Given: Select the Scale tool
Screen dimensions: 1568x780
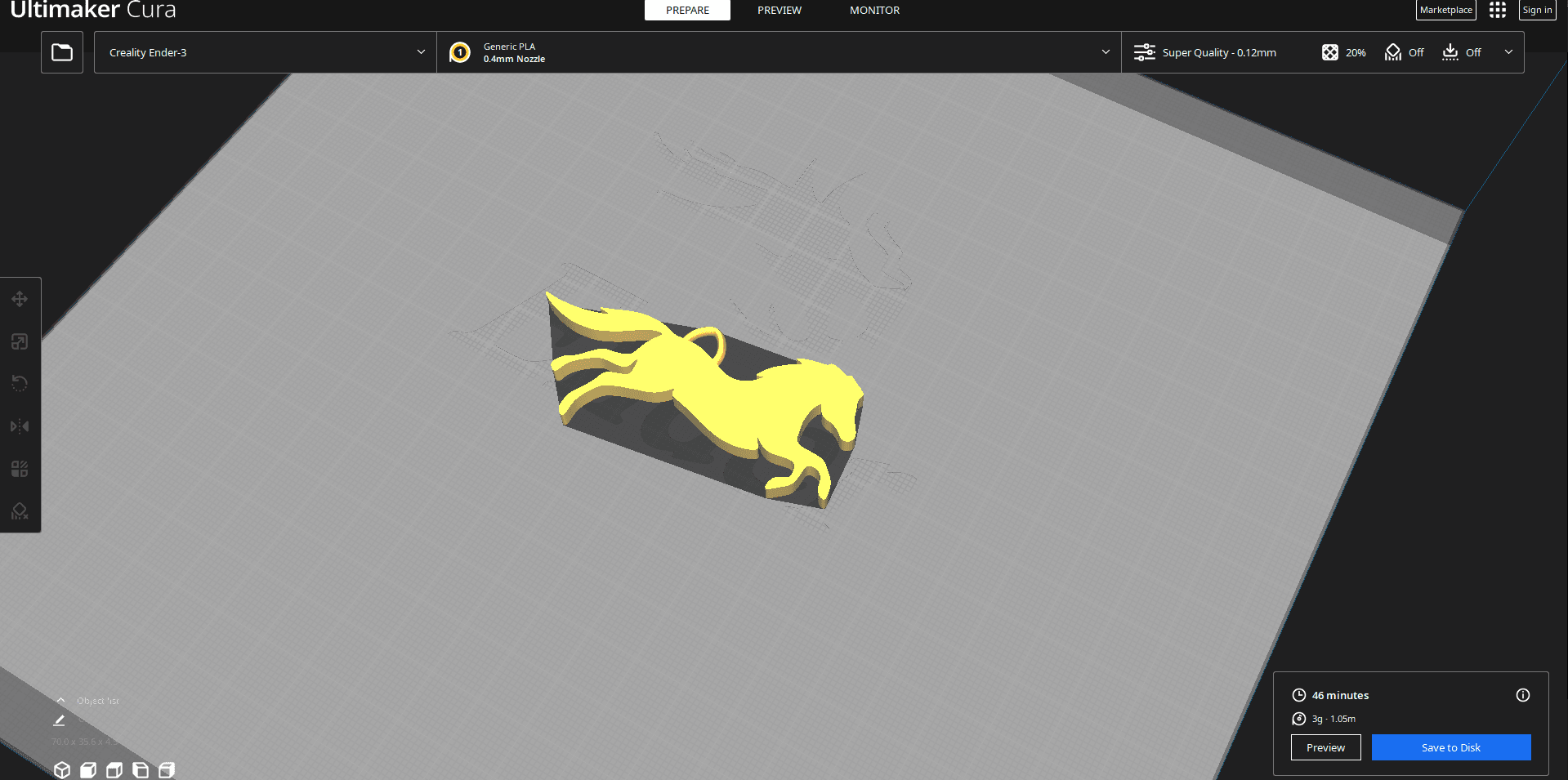Looking at the screenshot, I should click(20, 341).
